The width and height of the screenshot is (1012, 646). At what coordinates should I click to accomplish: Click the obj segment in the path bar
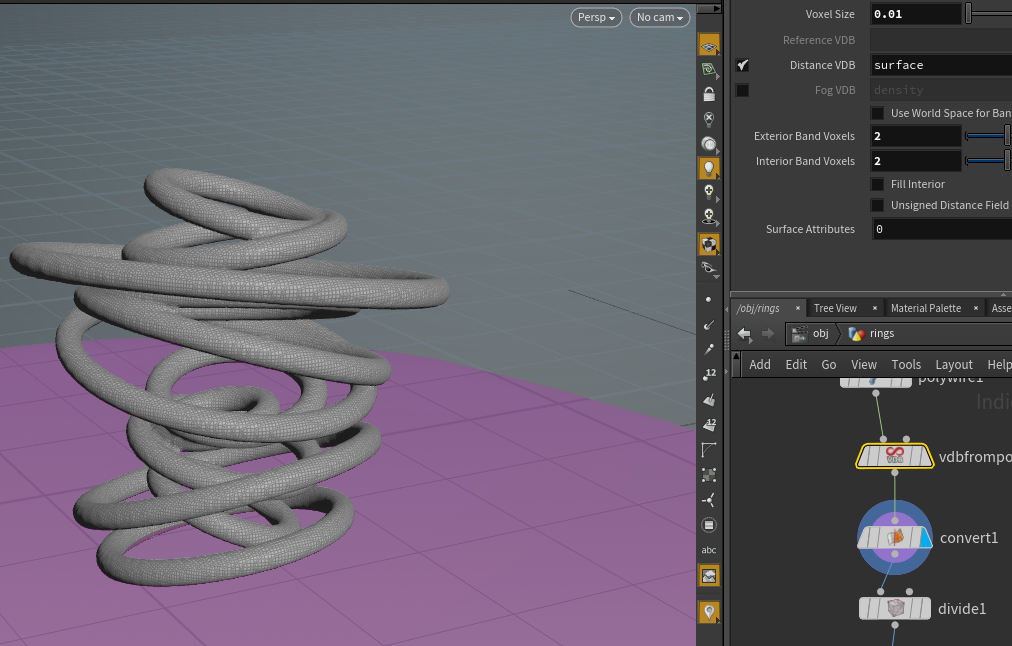[812, 334]
